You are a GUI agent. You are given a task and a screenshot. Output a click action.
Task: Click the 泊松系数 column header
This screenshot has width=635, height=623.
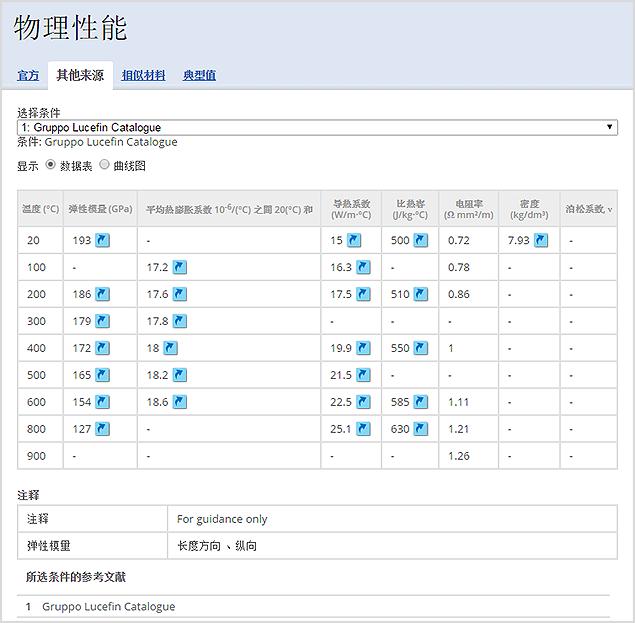pos(589,209)
